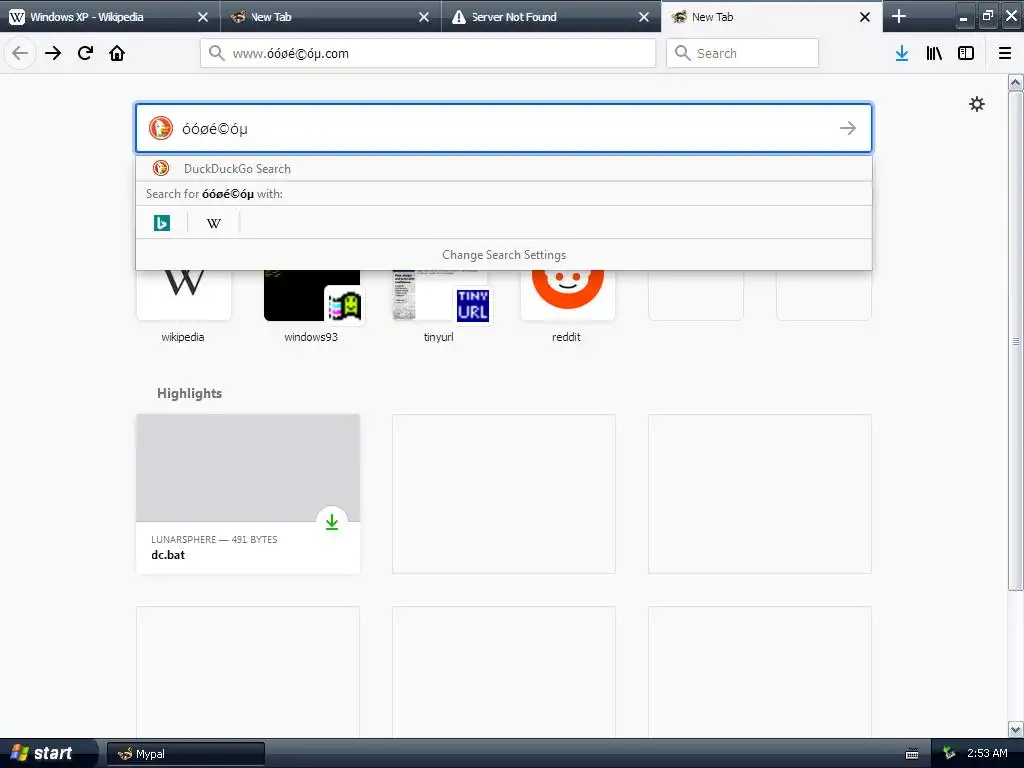Click the DuckDuckGo logo in the search field
1024x768 pixels.
click(161, 128)
